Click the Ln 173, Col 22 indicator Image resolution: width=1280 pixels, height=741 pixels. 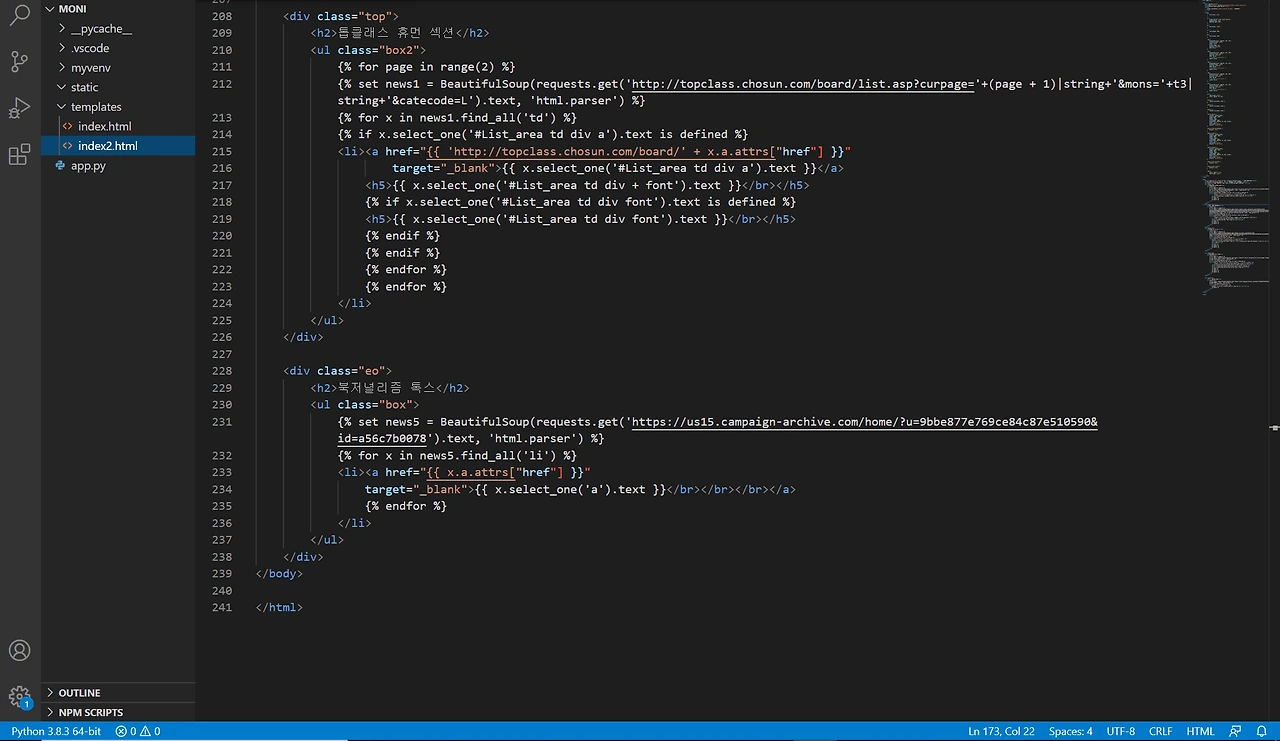point(1001,731)
